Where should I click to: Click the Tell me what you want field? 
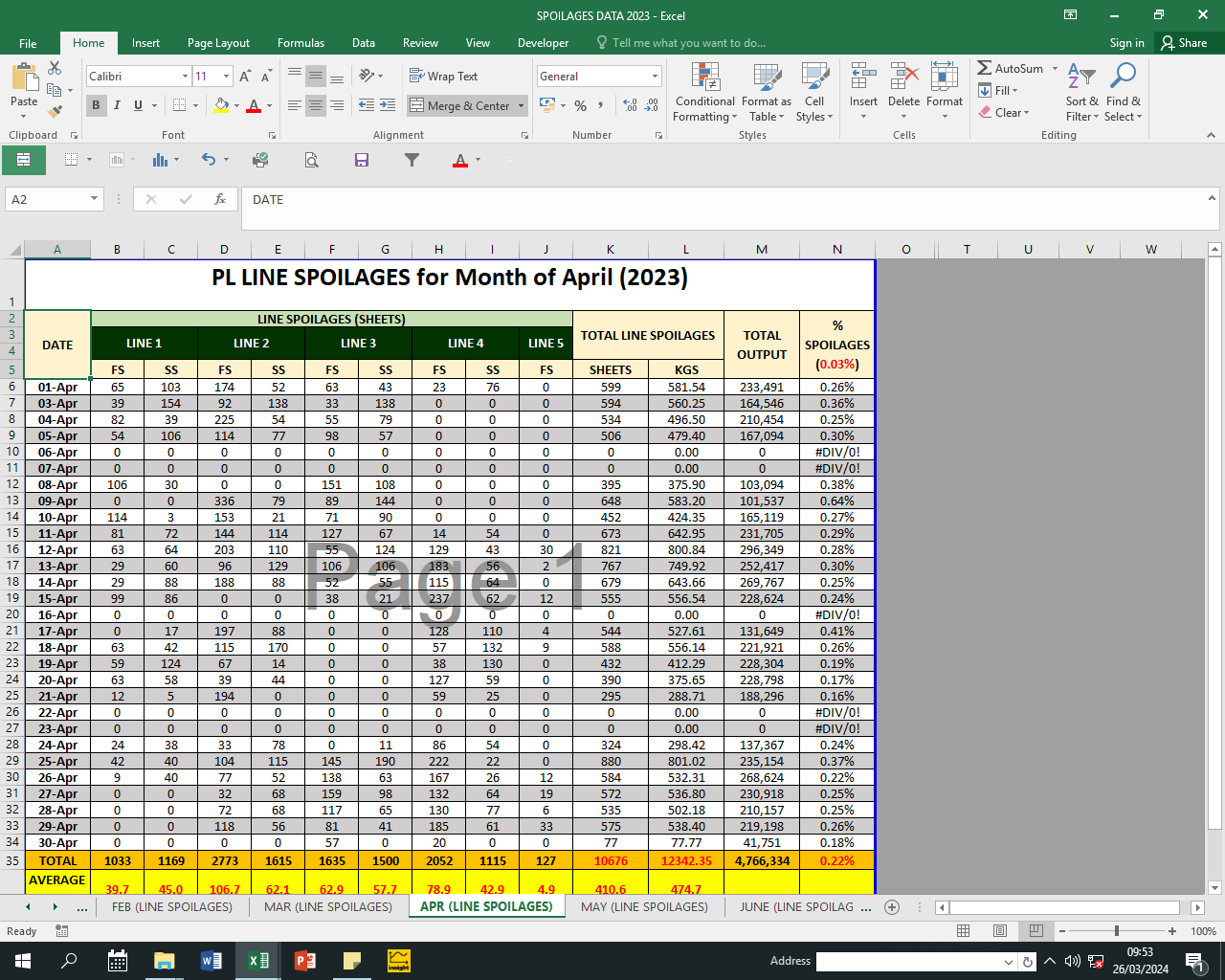679,43
